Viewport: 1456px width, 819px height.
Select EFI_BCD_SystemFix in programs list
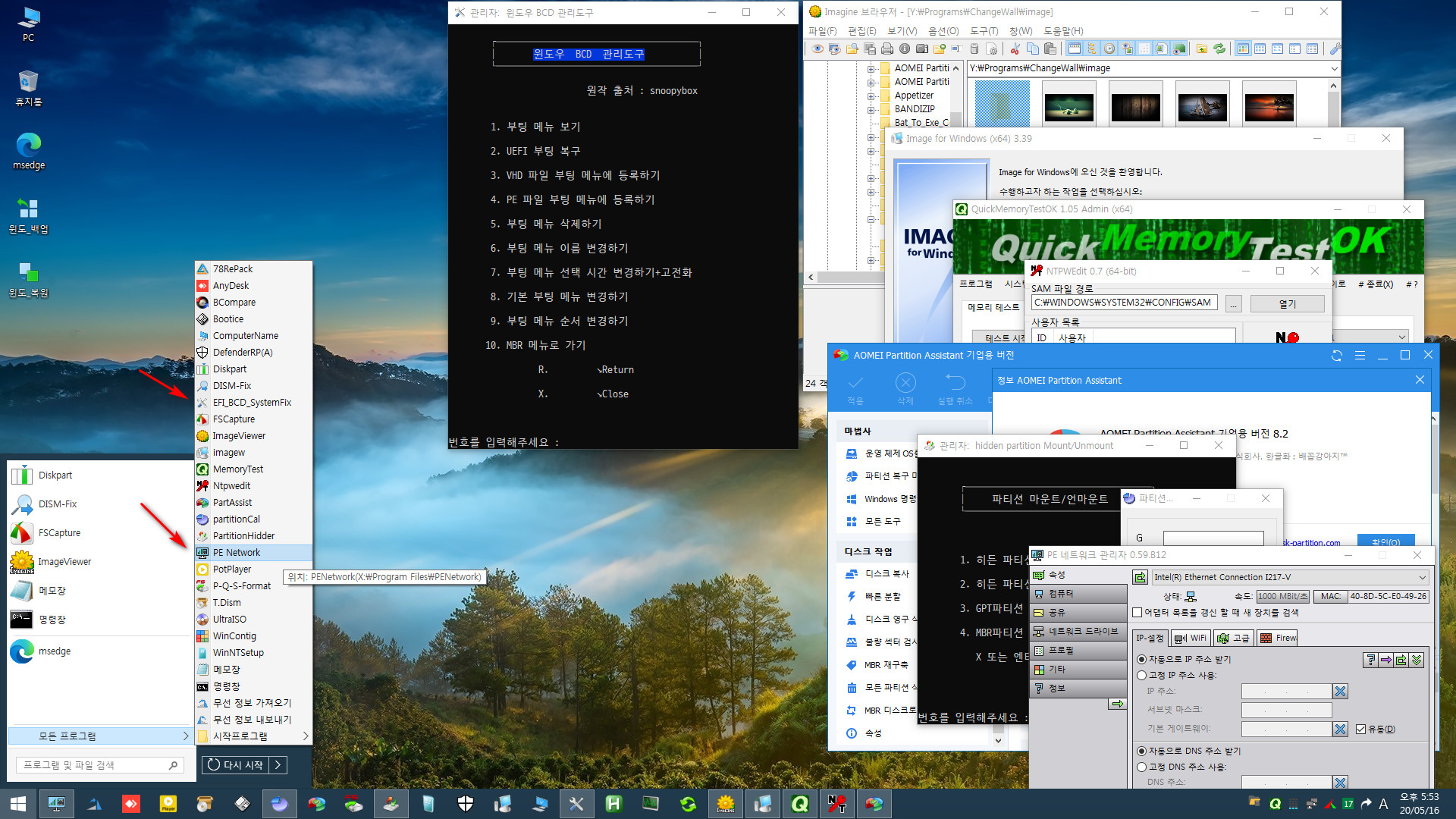tap(253, 403)
